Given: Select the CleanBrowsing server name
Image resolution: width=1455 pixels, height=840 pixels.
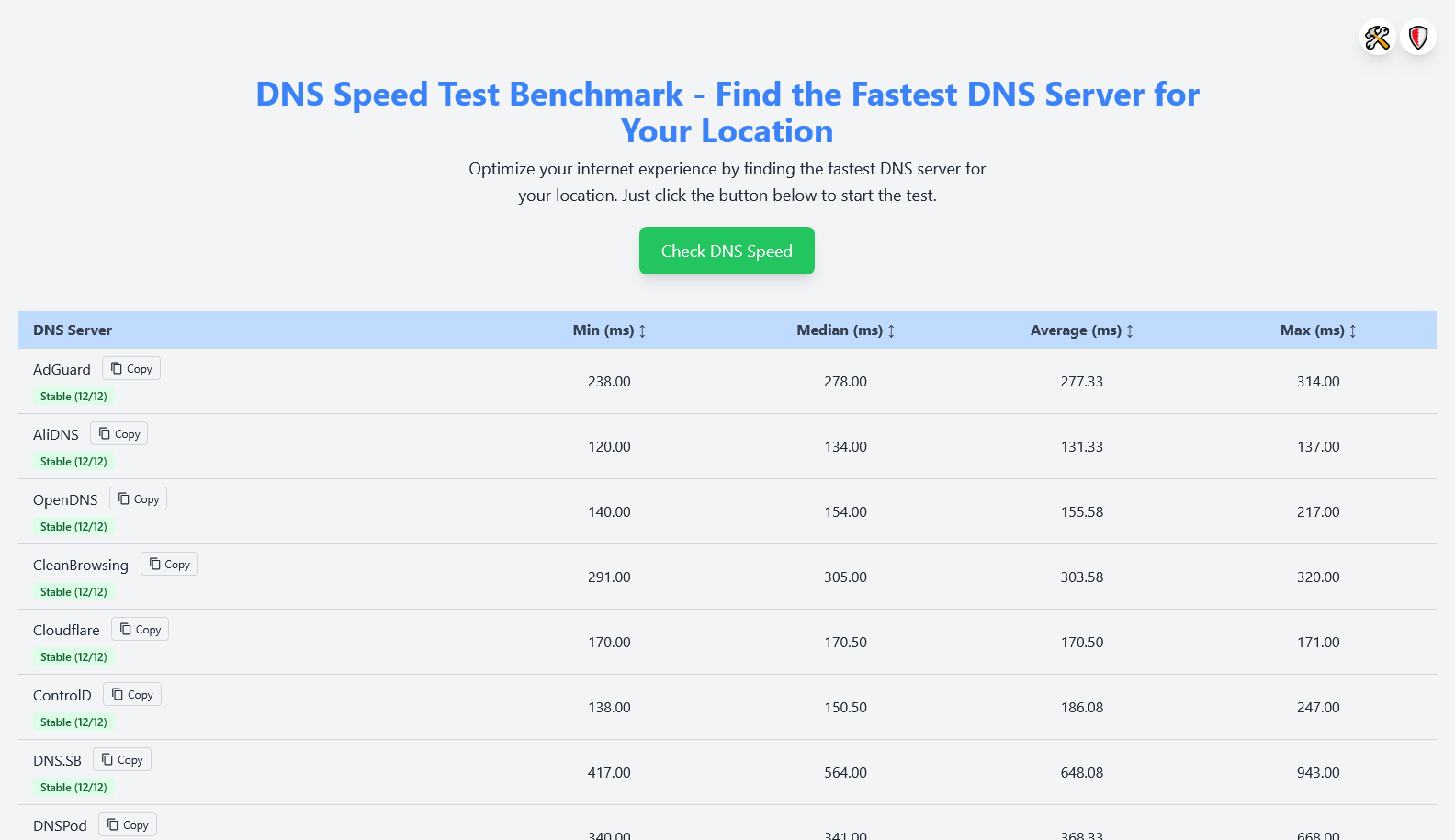Looking at the screenshot, I should point(81,565).
